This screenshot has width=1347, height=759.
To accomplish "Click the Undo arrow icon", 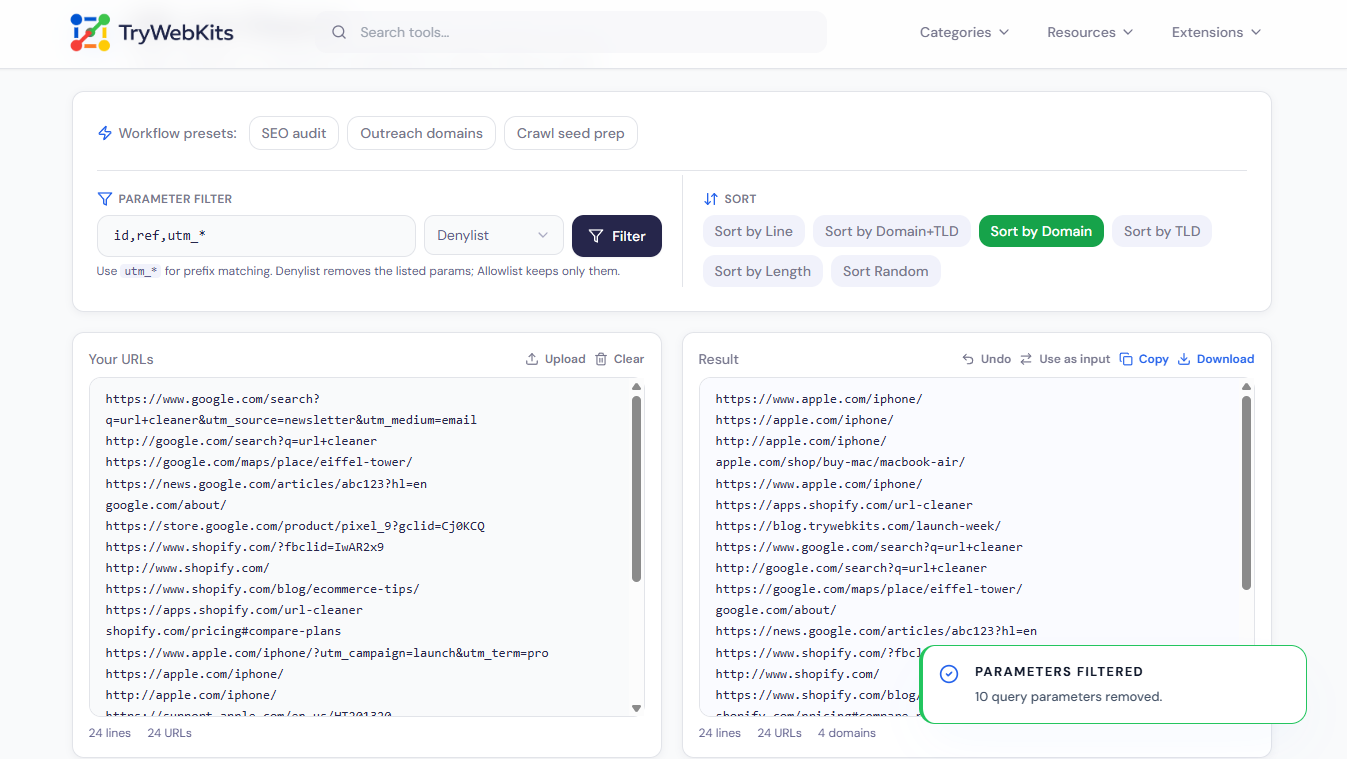I will [x=968, y=359].
